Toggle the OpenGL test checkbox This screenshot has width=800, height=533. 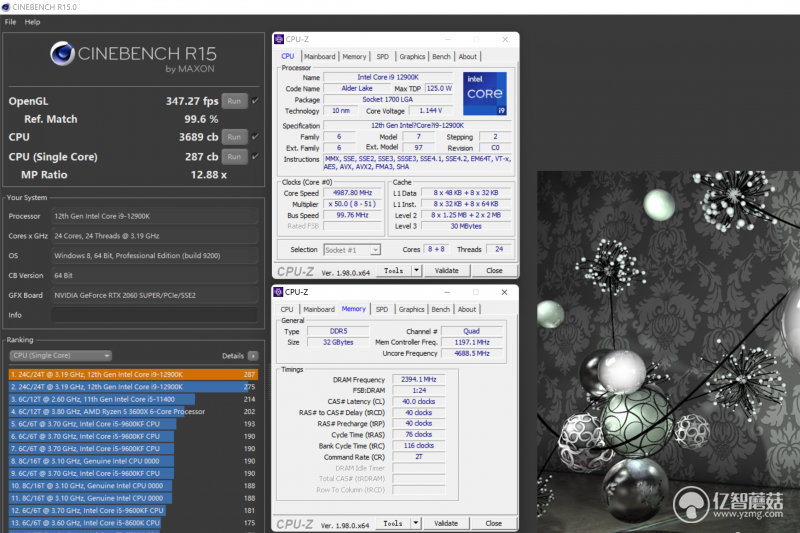255,101
